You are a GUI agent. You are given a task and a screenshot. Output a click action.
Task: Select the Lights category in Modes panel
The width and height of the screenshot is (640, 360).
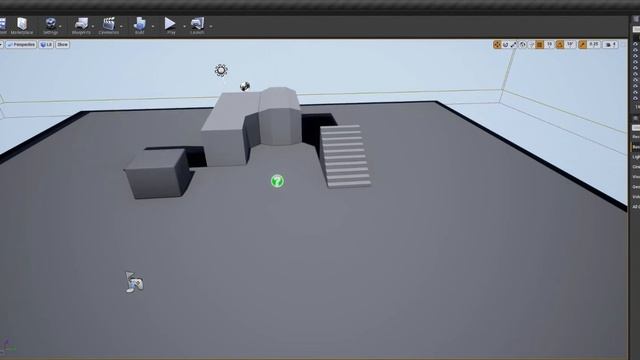click(x=636, y=157)
